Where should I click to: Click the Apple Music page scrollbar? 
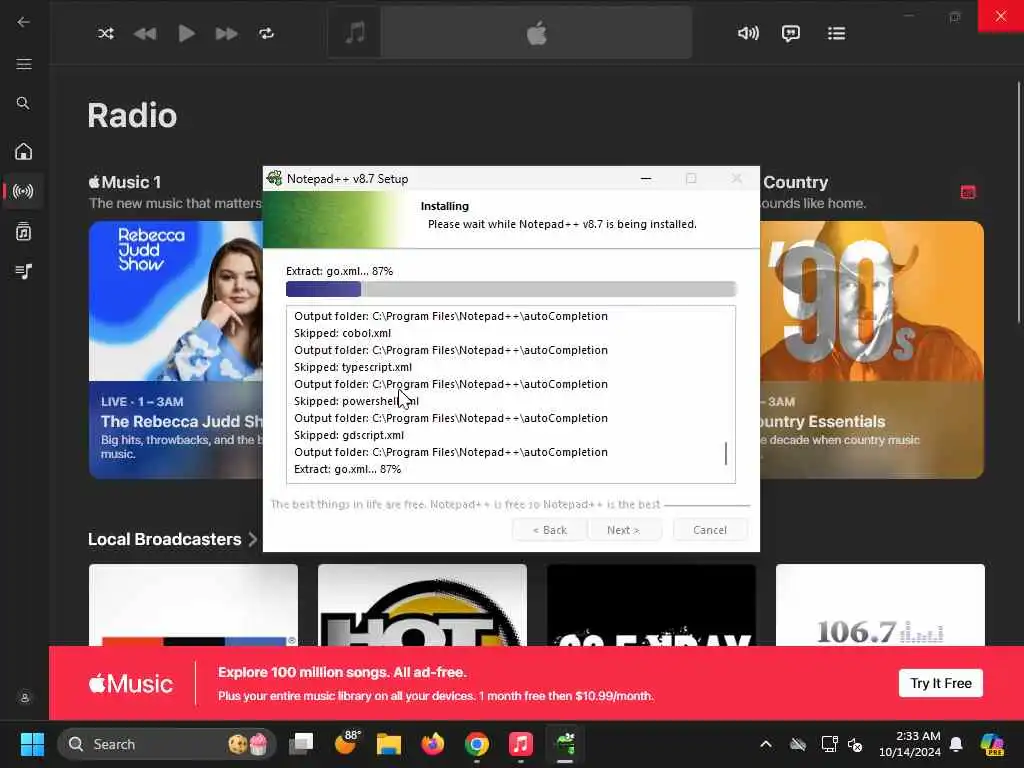[x=1019, y=202]
